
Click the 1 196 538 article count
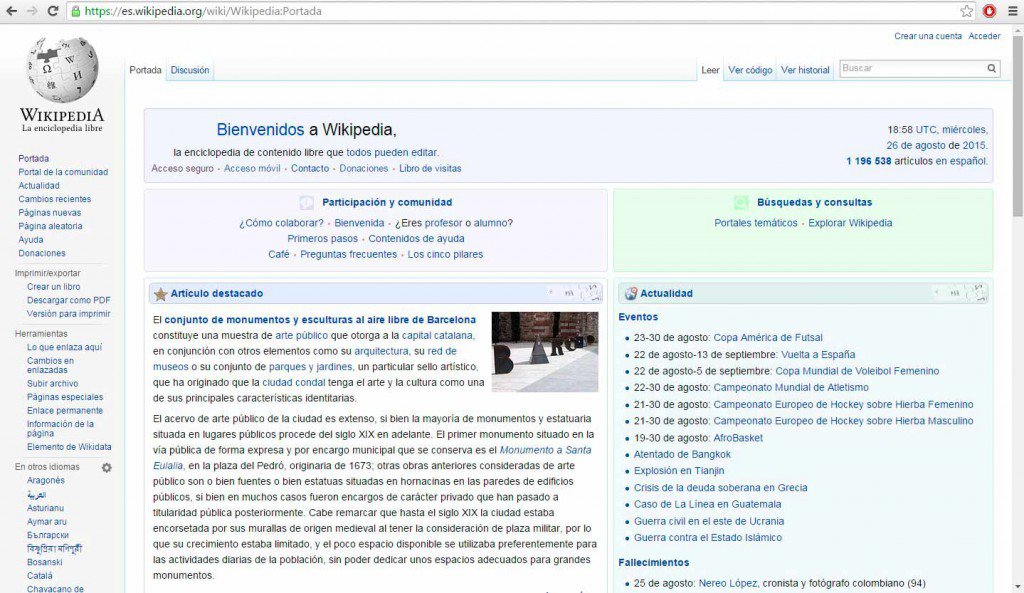coord(869,161)
